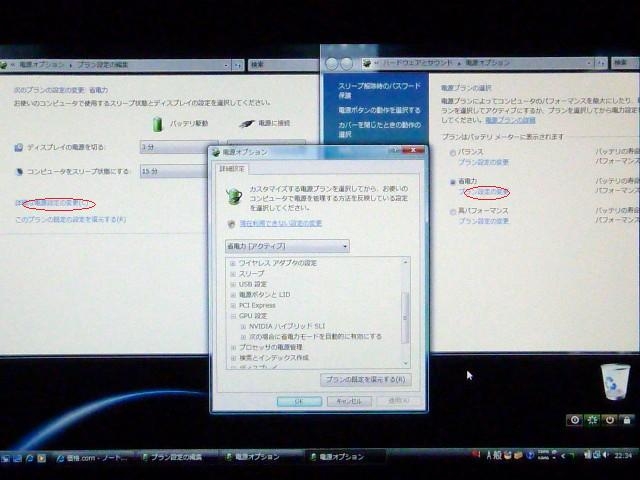
Task: Open the コンピュータをスリープ状態にする dropdown showing 15 分
Action: click(x=174, y=171)
